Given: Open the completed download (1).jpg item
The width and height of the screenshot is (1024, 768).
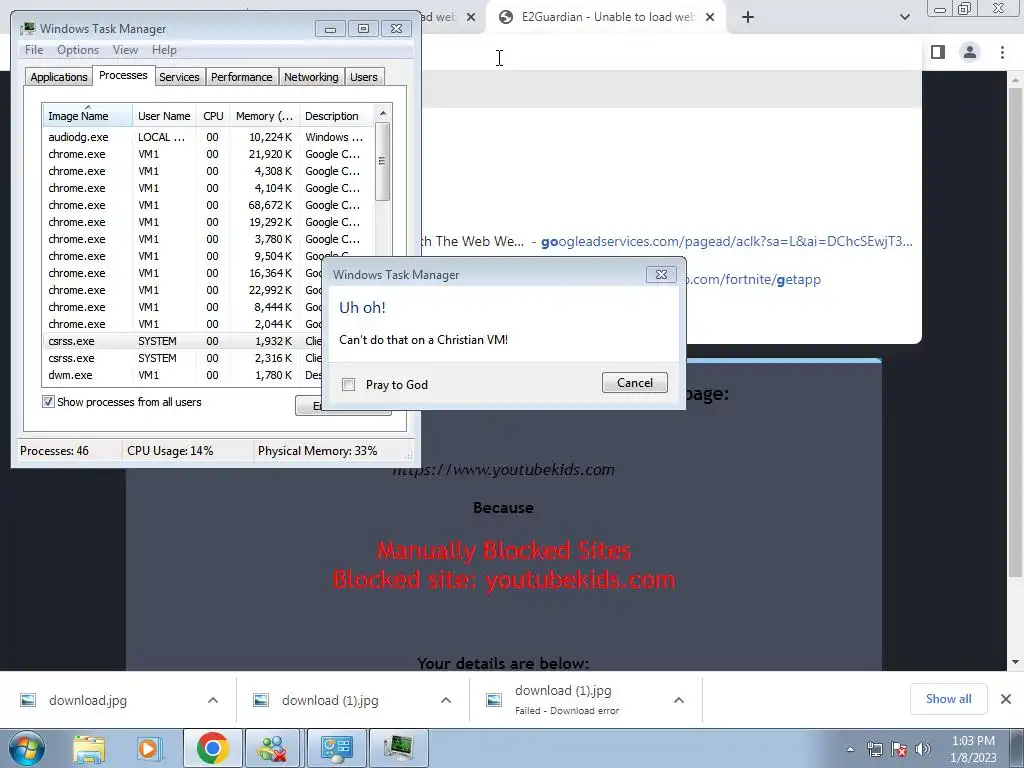Looking at the screenshot, I should (330, 700).
